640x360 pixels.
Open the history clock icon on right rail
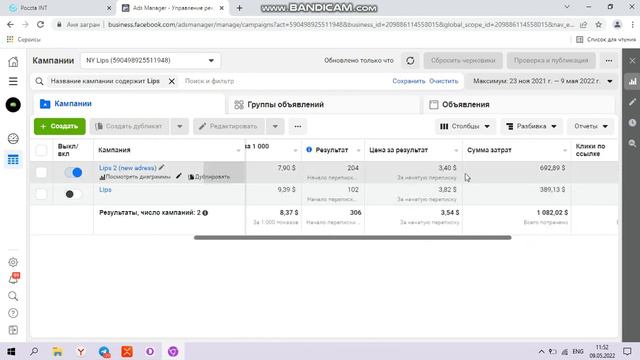632,123
